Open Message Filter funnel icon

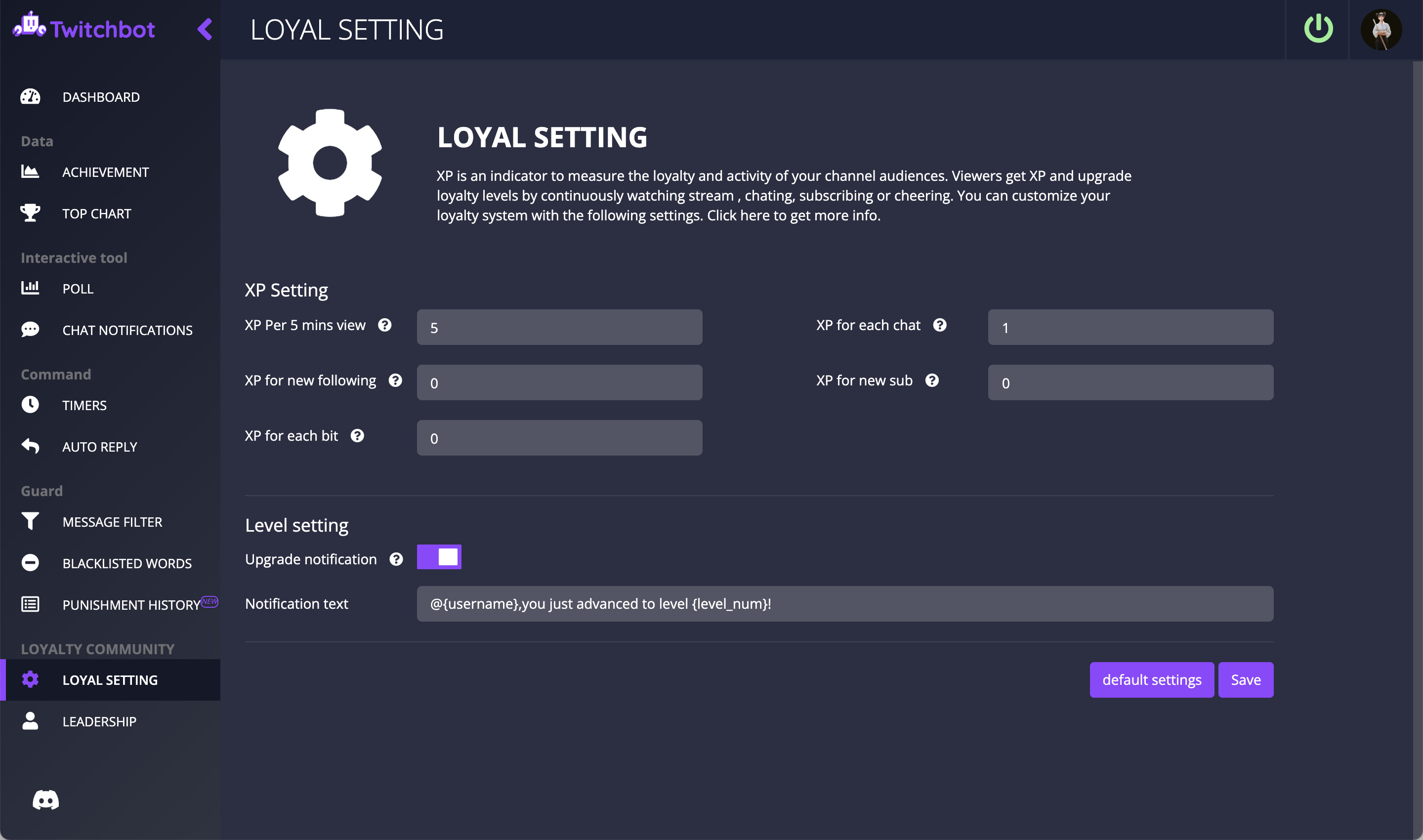coord(31,521)
